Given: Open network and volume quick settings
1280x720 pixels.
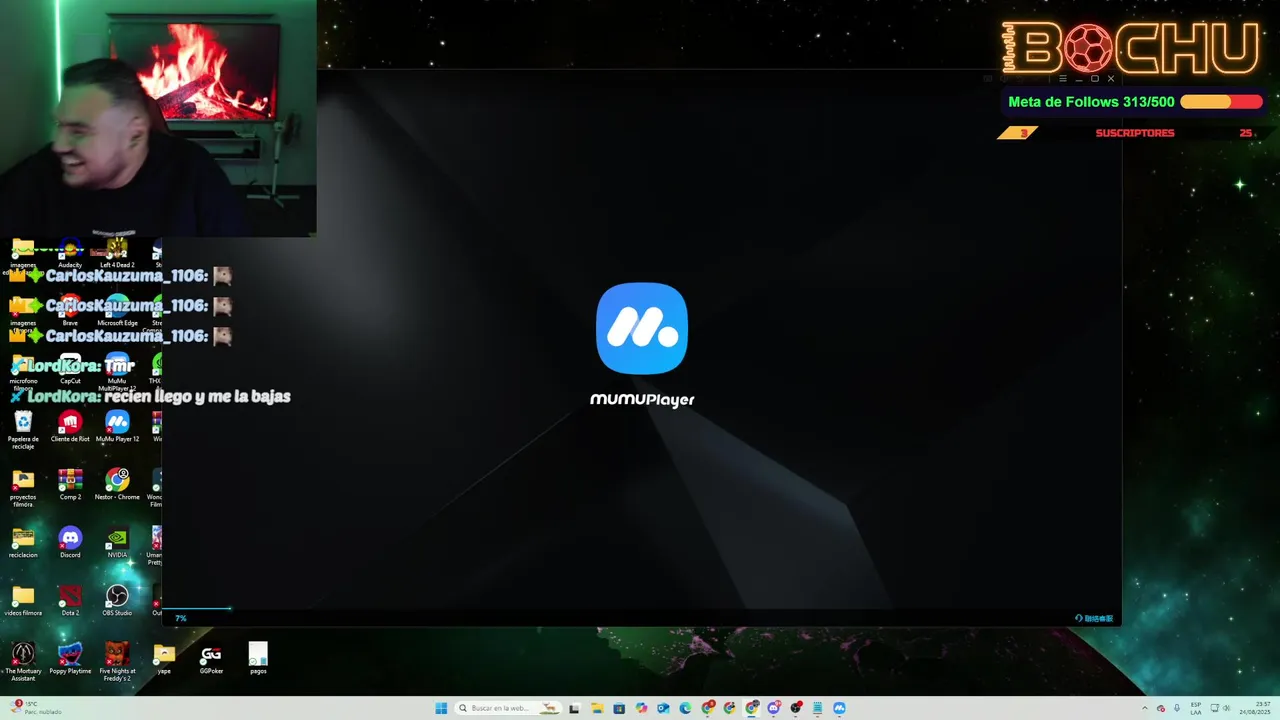Looking at the screenshot, I should click(1220, 708).
